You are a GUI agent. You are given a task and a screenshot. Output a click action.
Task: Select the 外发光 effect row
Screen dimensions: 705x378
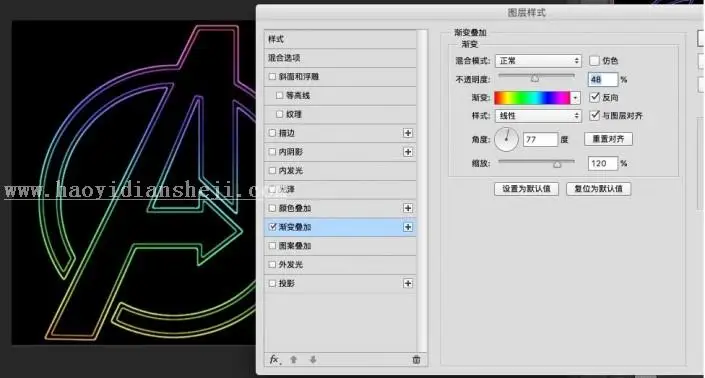[340, 264]
